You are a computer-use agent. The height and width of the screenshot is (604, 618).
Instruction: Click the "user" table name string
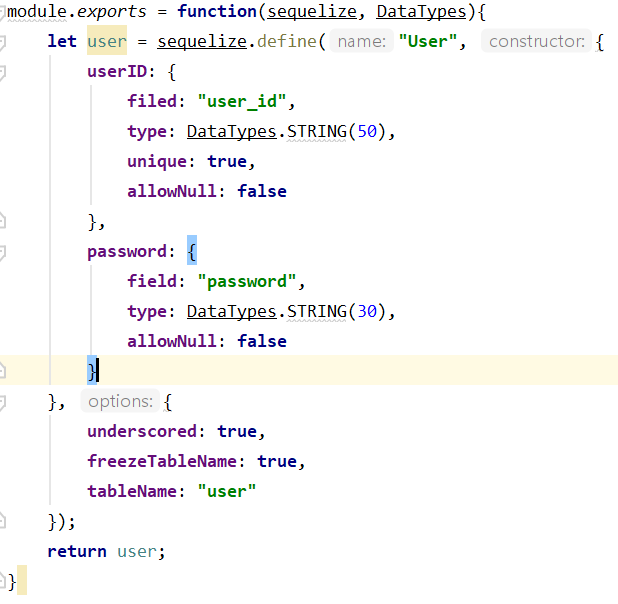pos(227,491)
